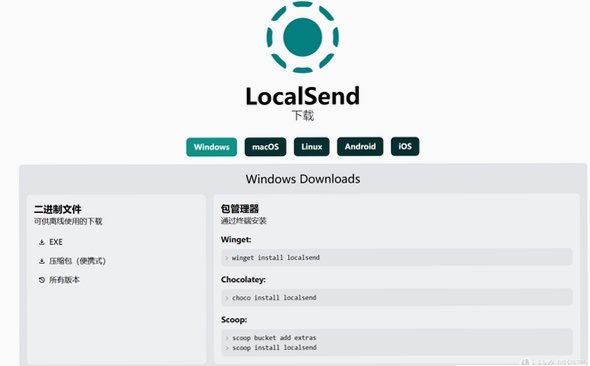This screenshot has width=590, height=366.
Task: Click the 包管理器 heading
Action: coord(240,209)
